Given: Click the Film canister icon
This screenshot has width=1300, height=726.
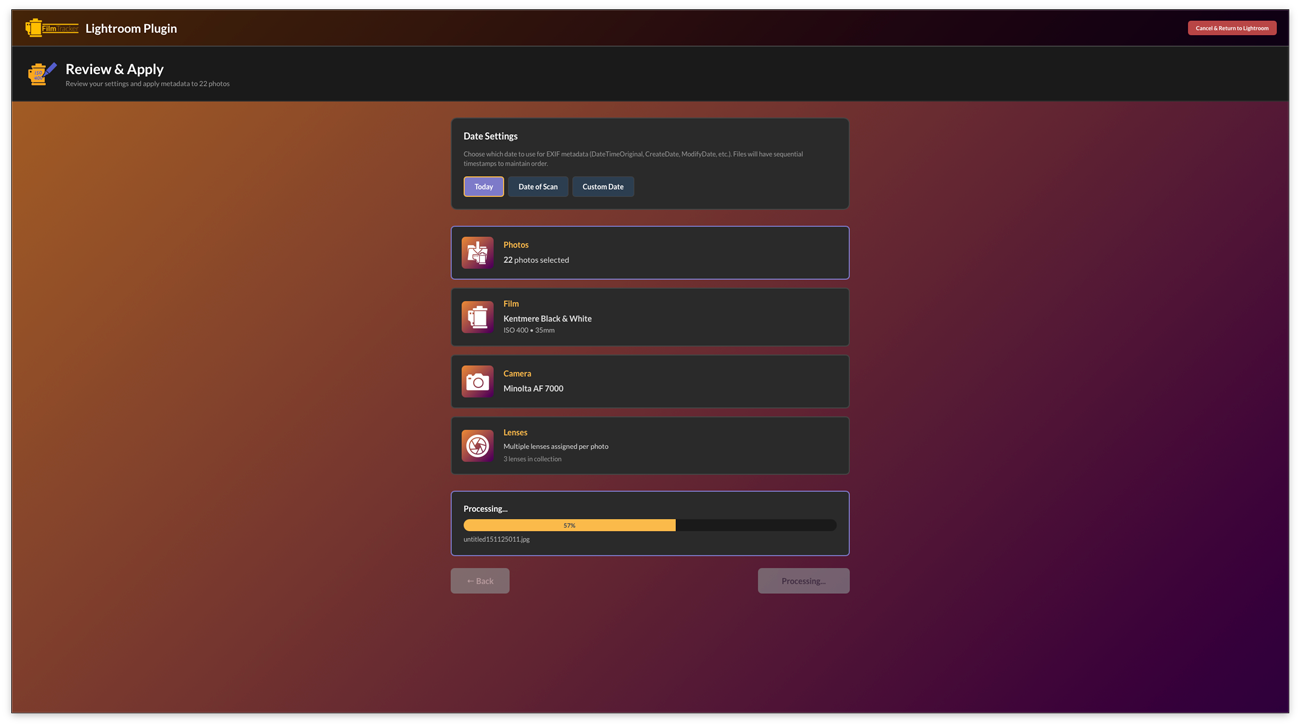Looking at the screenshot, I should [477, 317].
